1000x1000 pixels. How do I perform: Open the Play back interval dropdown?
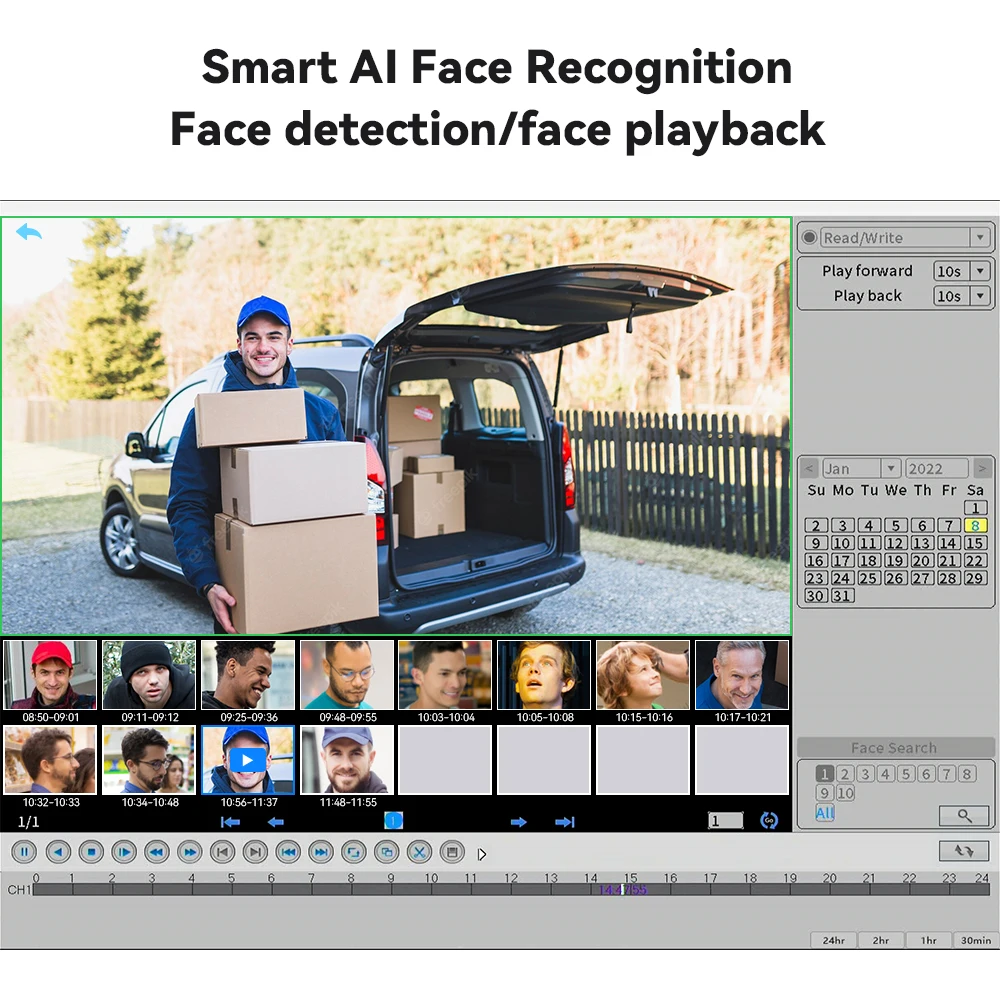(x=980, y=296)
